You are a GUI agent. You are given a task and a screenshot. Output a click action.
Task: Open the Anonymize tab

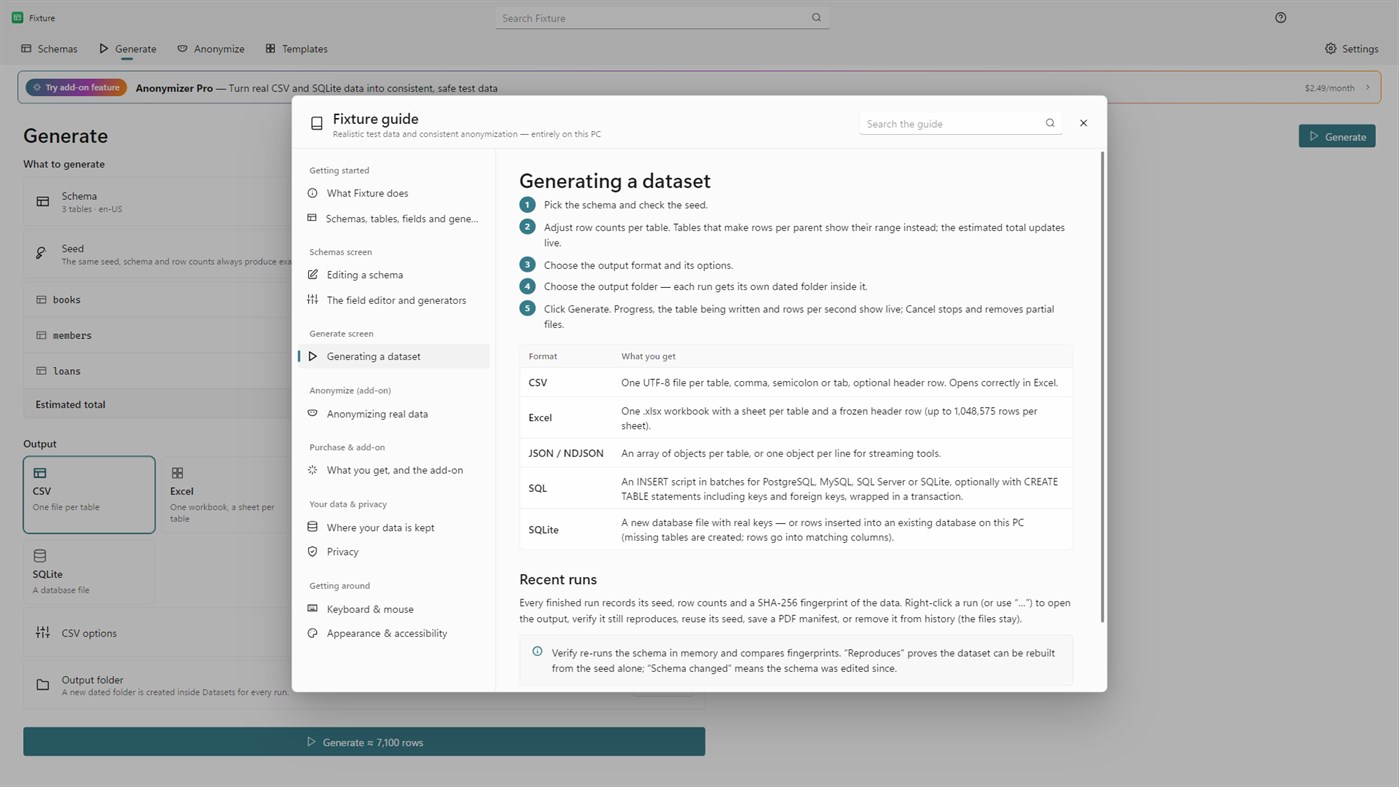pos(211,49)
